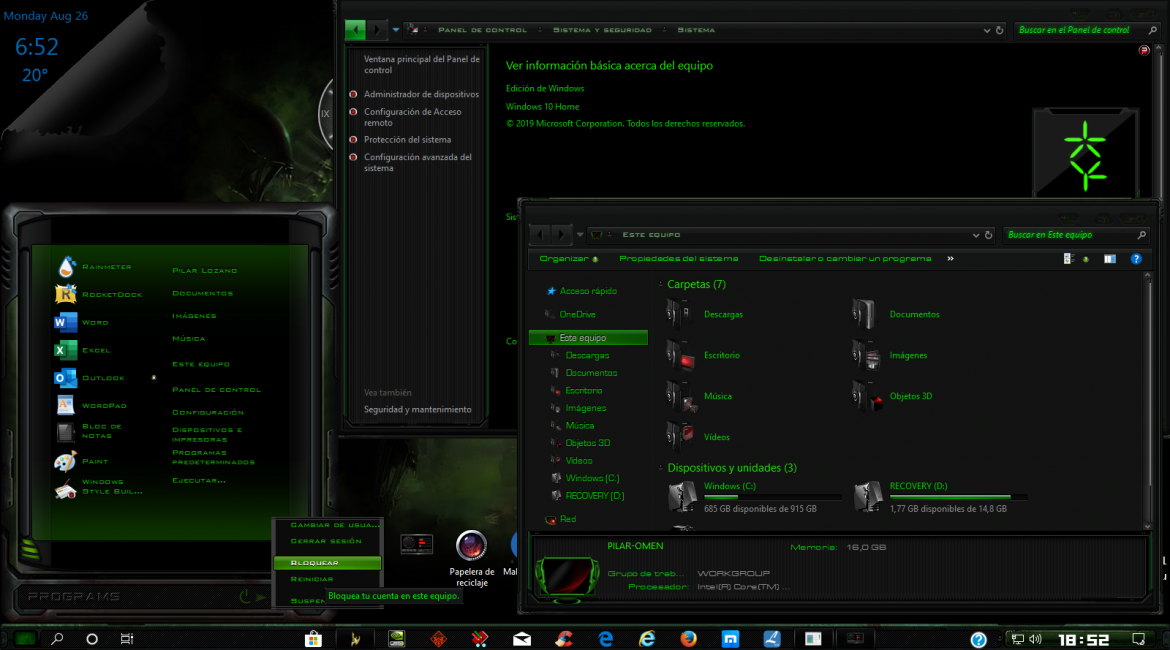The image size is (1170, 650).
Task: Open Configuración de Acceso remoto link
Action: [413, 117]
